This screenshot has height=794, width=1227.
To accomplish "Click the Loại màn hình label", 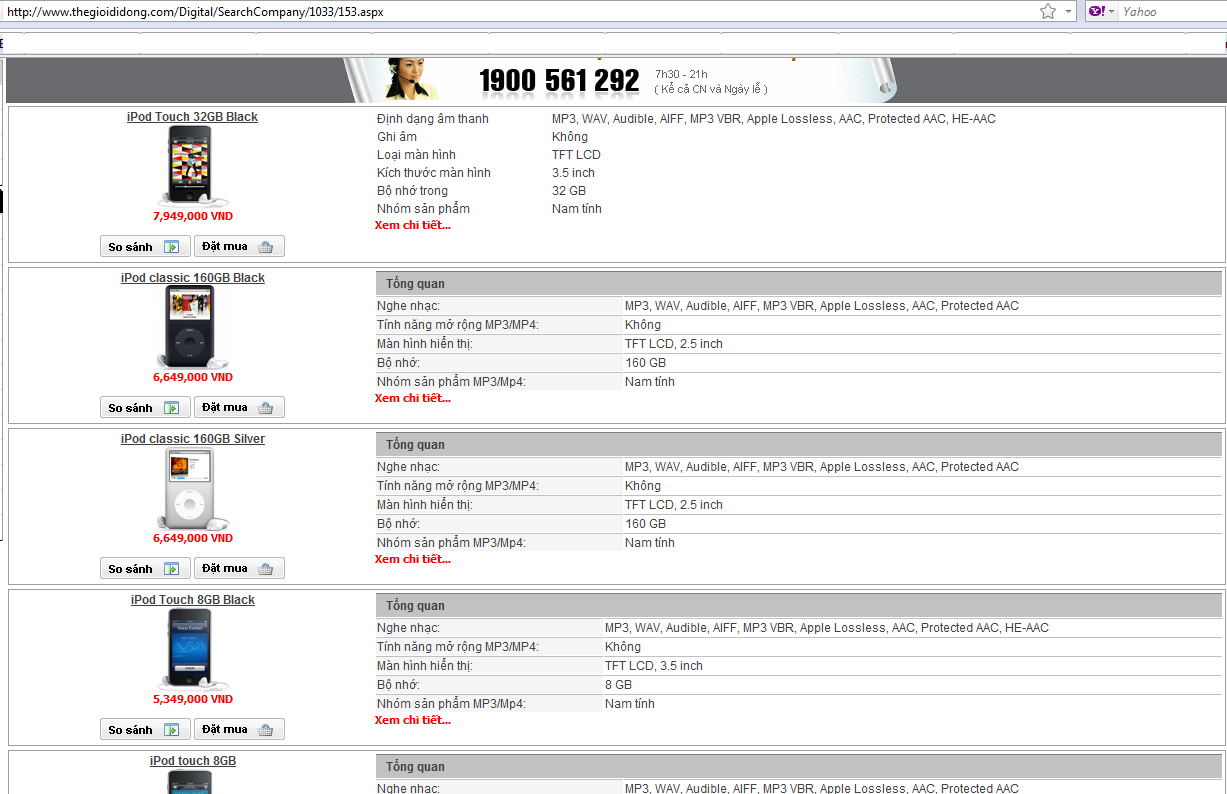I will 416,155.
